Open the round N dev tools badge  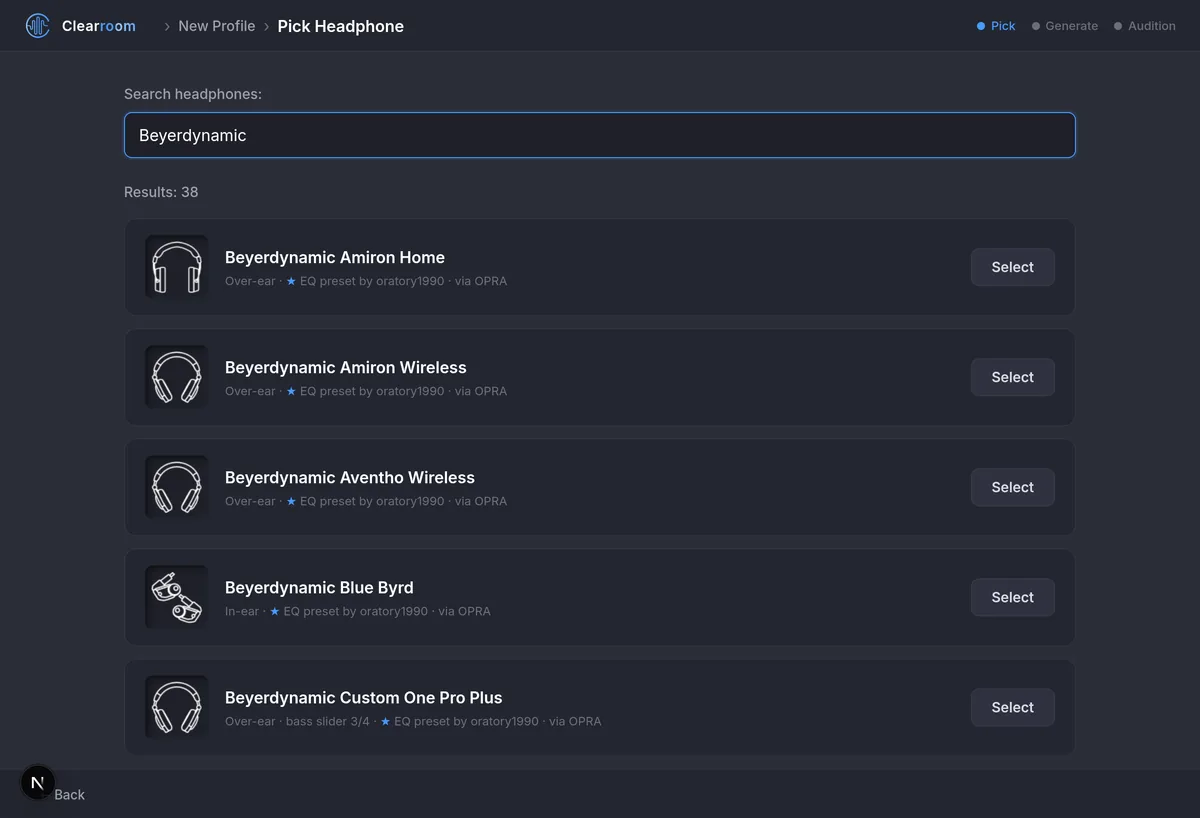pos(38,783)
